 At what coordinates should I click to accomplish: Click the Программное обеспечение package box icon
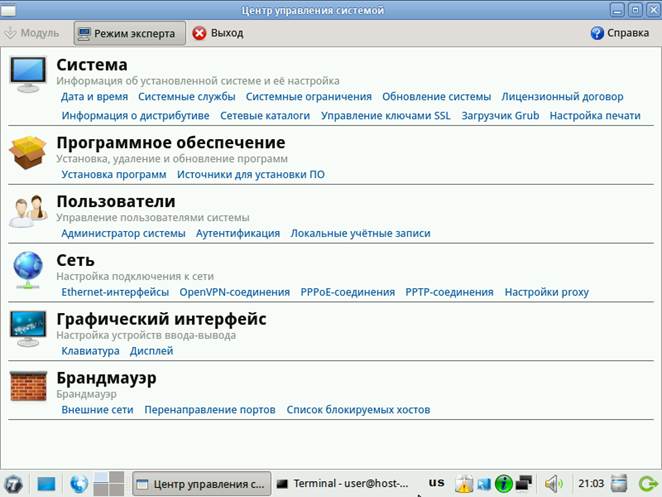pyautogui.click(x=28, y=152)
